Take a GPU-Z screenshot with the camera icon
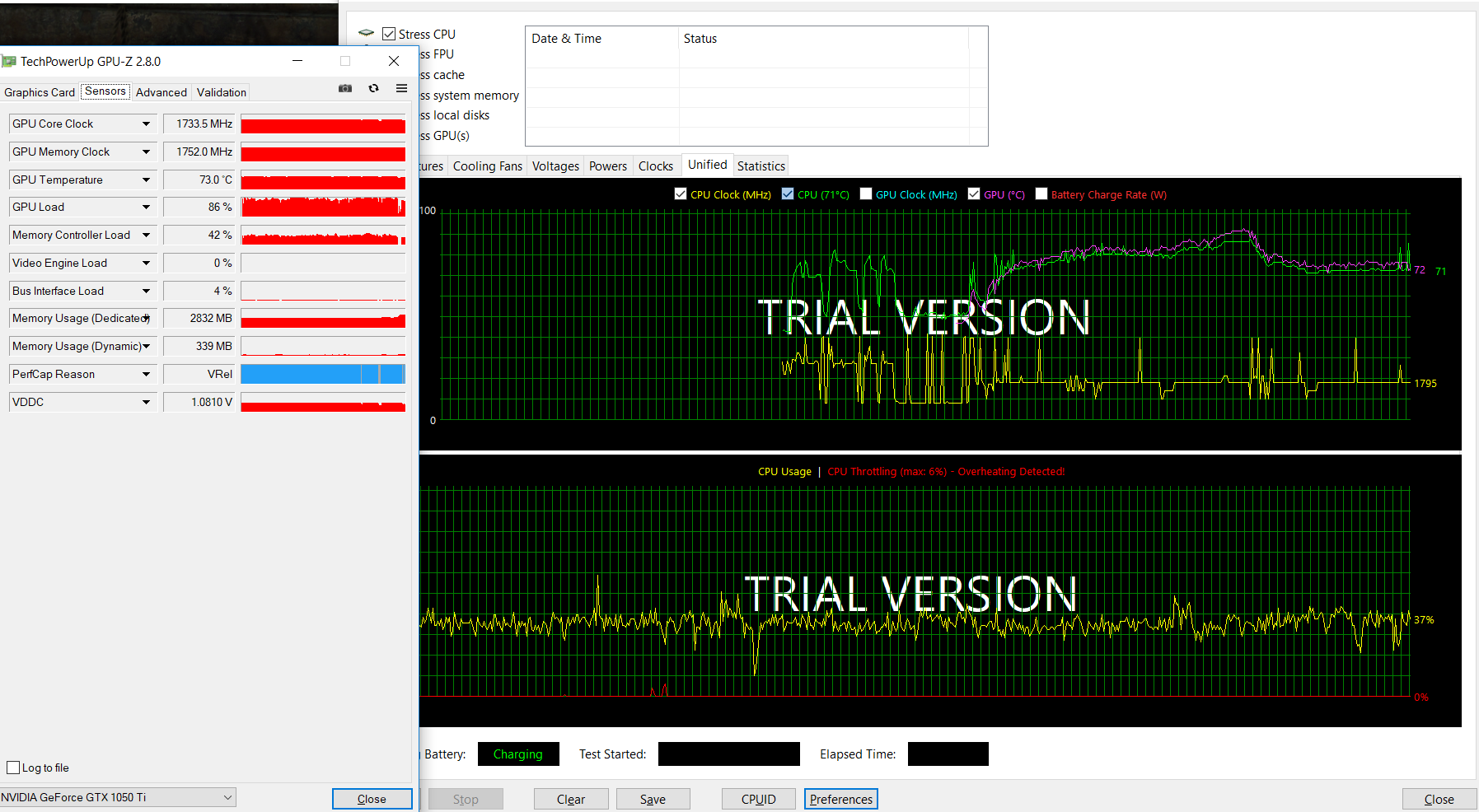This screenshot has width=1479, height=812. pos(345,88)
